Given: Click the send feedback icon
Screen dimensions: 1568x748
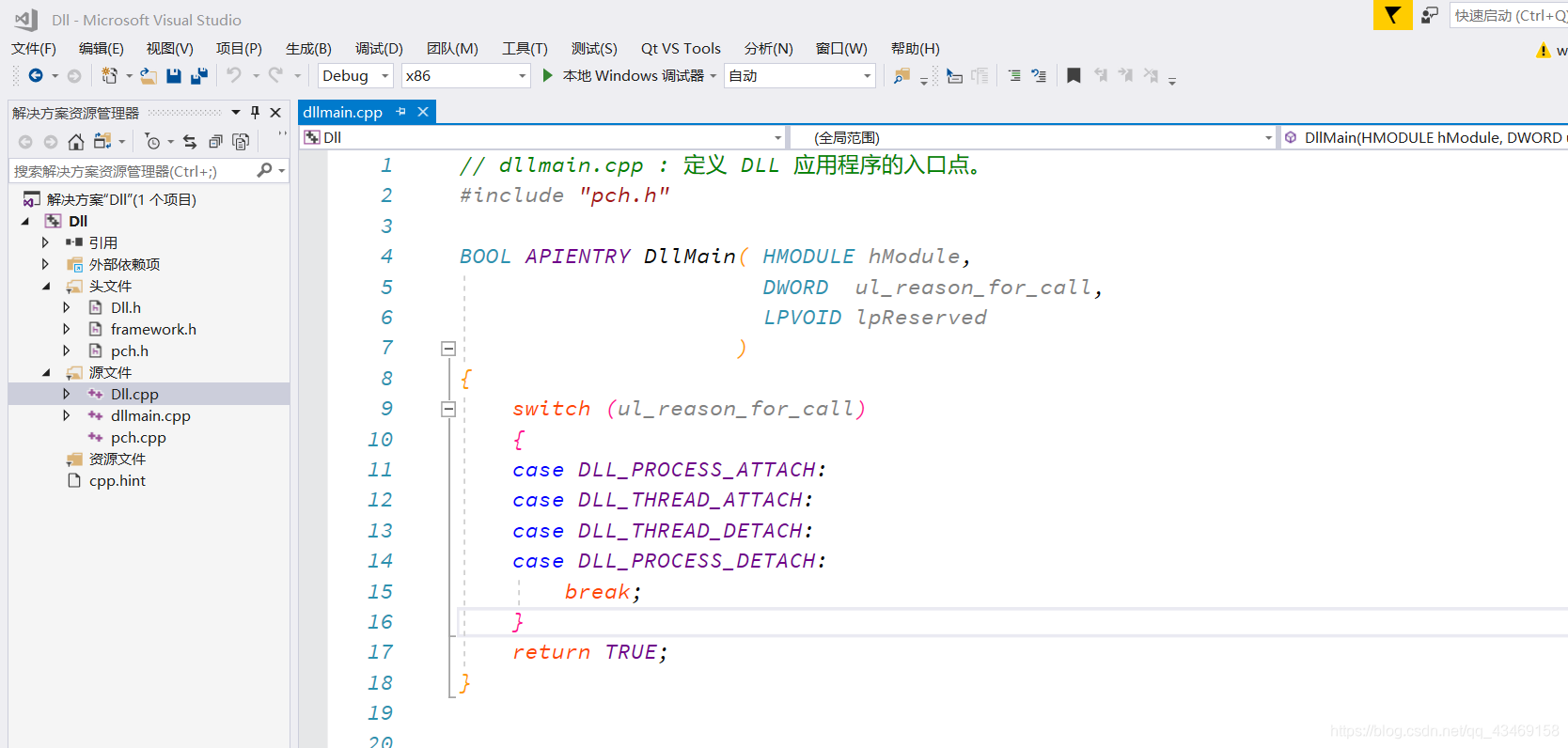Looking at the screenshot, I should (1430, 15).
